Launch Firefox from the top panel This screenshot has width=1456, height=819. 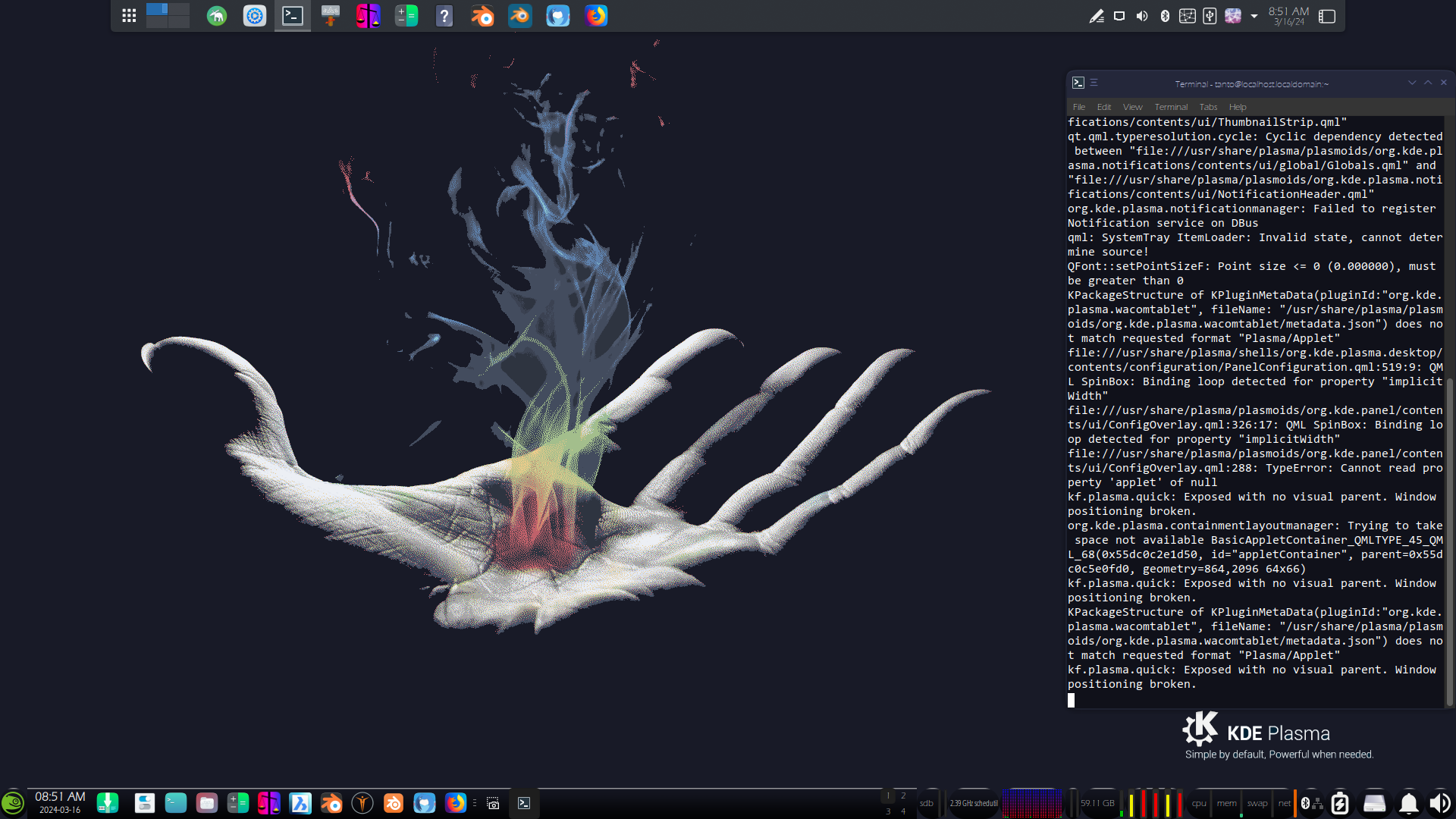[x=596, y=16]
